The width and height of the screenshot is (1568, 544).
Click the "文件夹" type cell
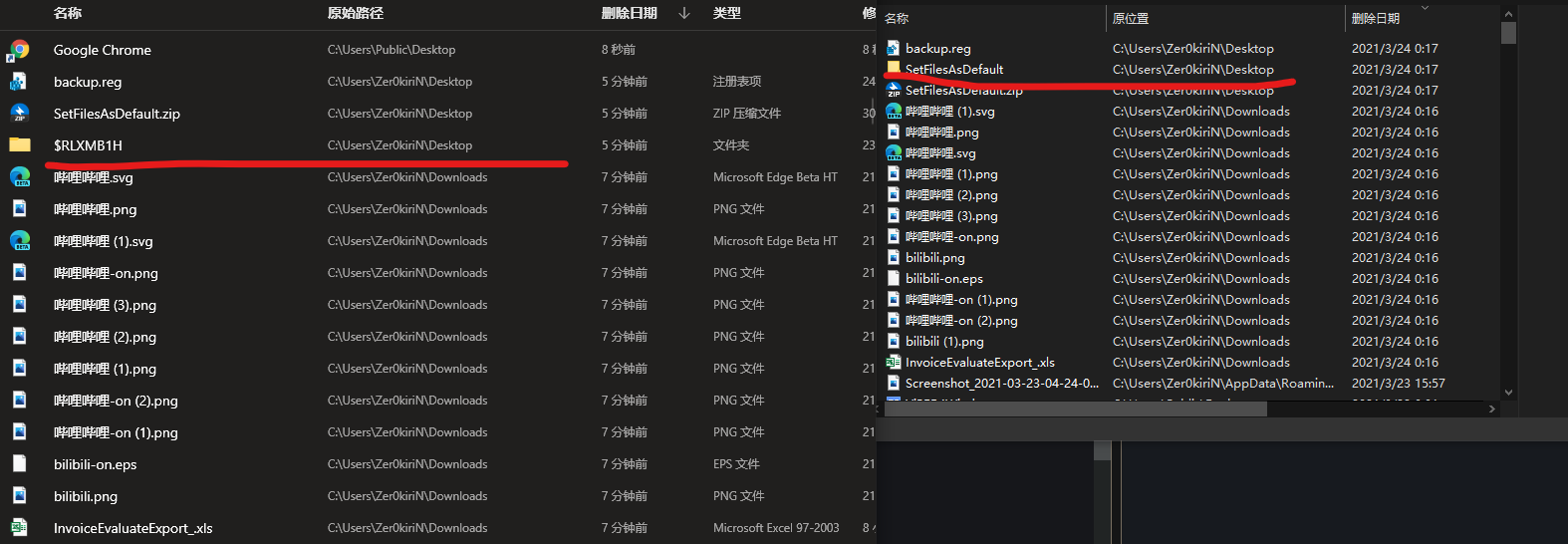point(731,145)
